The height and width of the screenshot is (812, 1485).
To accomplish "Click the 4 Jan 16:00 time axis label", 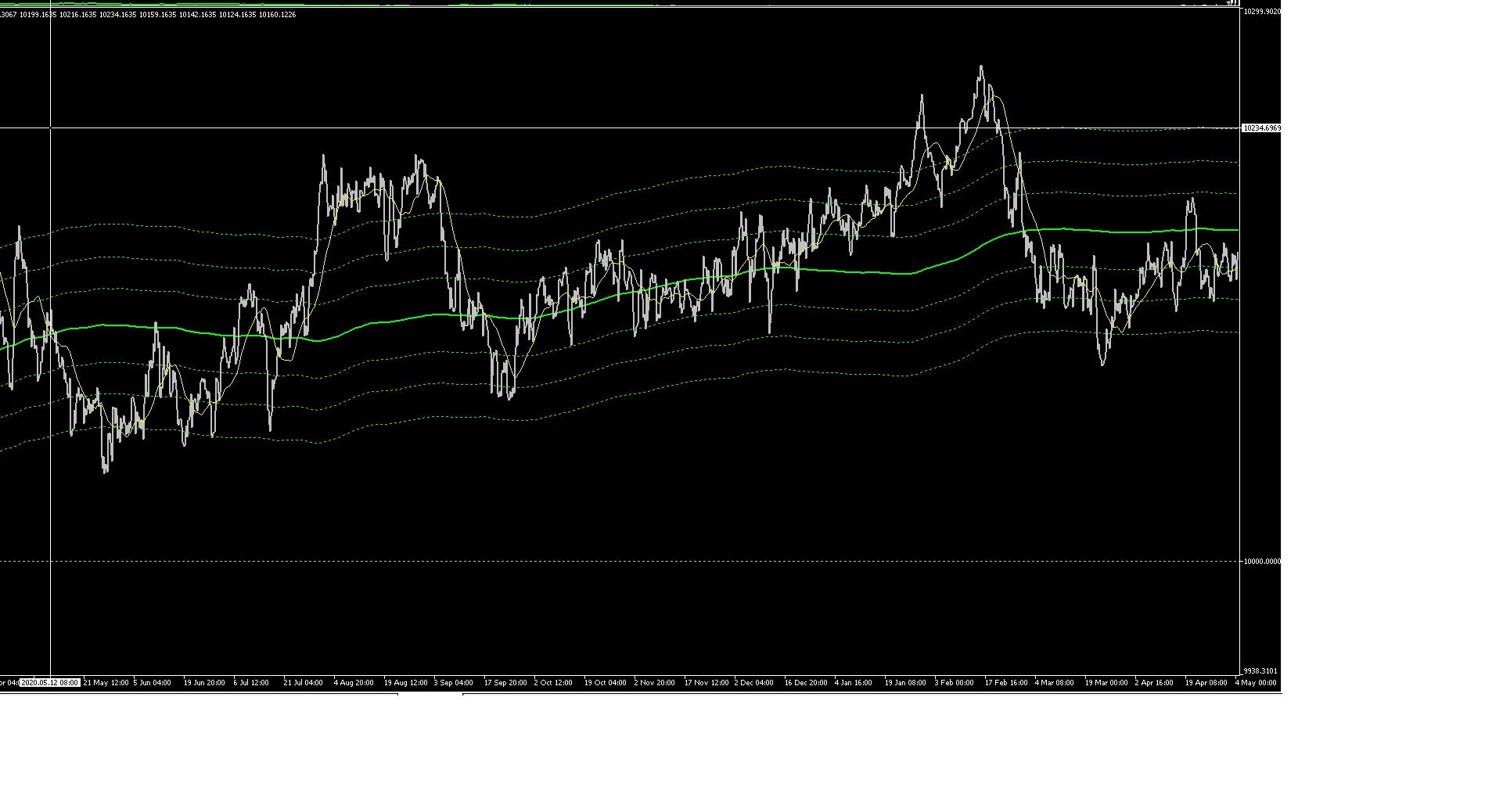I will [x=853, y=682].
